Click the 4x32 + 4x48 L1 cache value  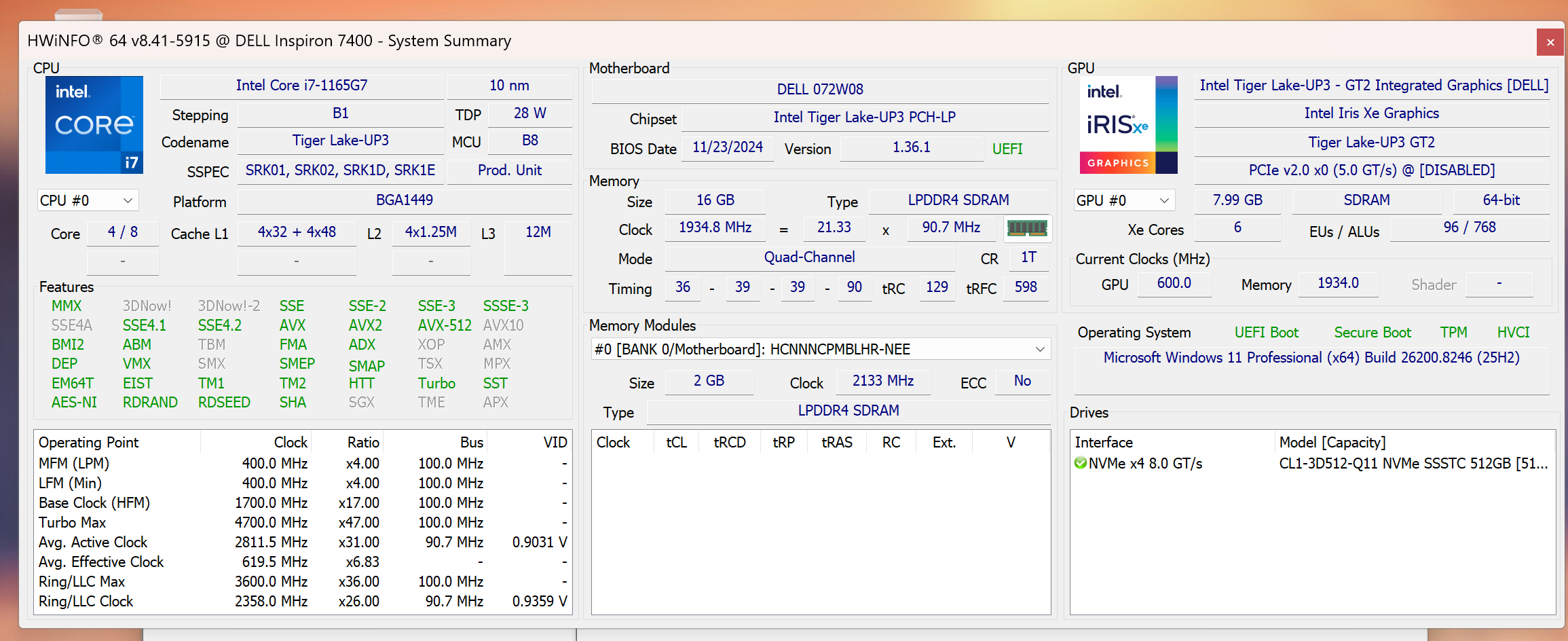297,232
